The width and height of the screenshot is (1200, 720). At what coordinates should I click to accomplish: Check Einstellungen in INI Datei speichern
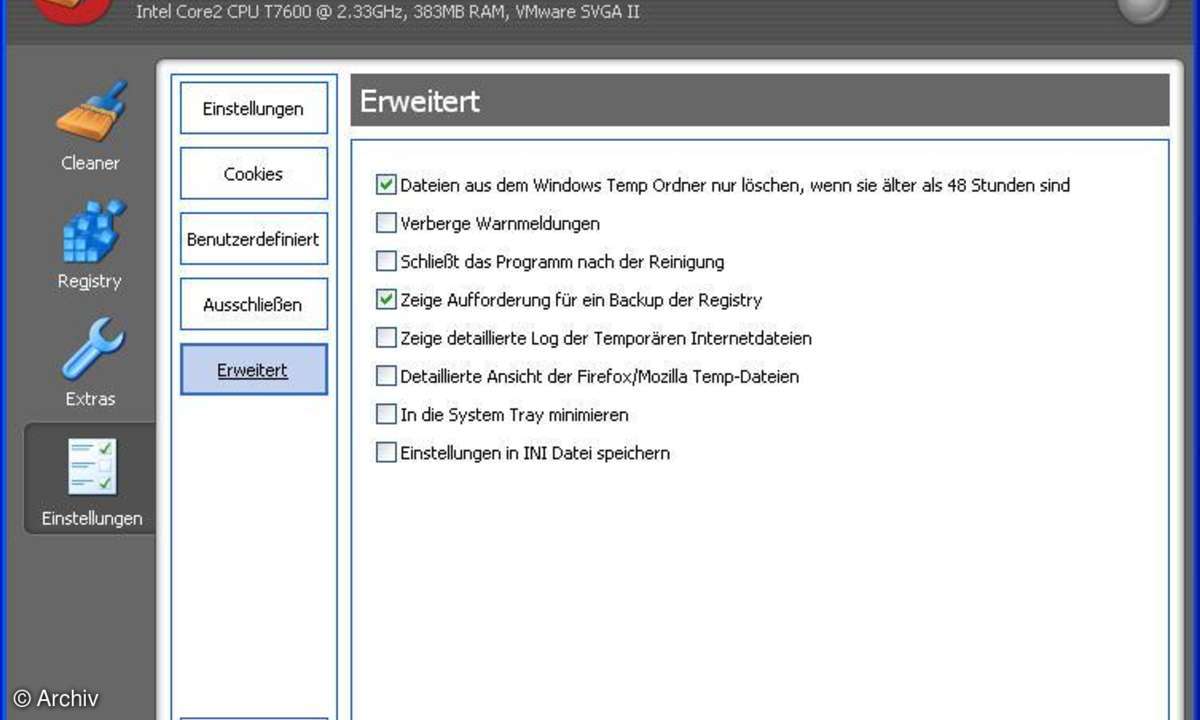(386, 452)
